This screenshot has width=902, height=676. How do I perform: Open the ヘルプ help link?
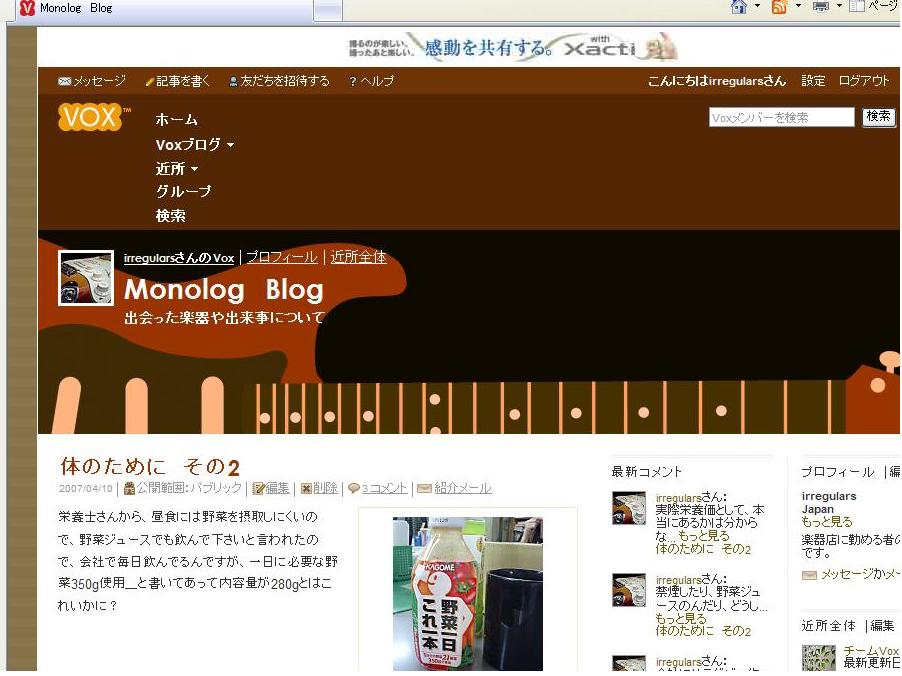(372, 81)
